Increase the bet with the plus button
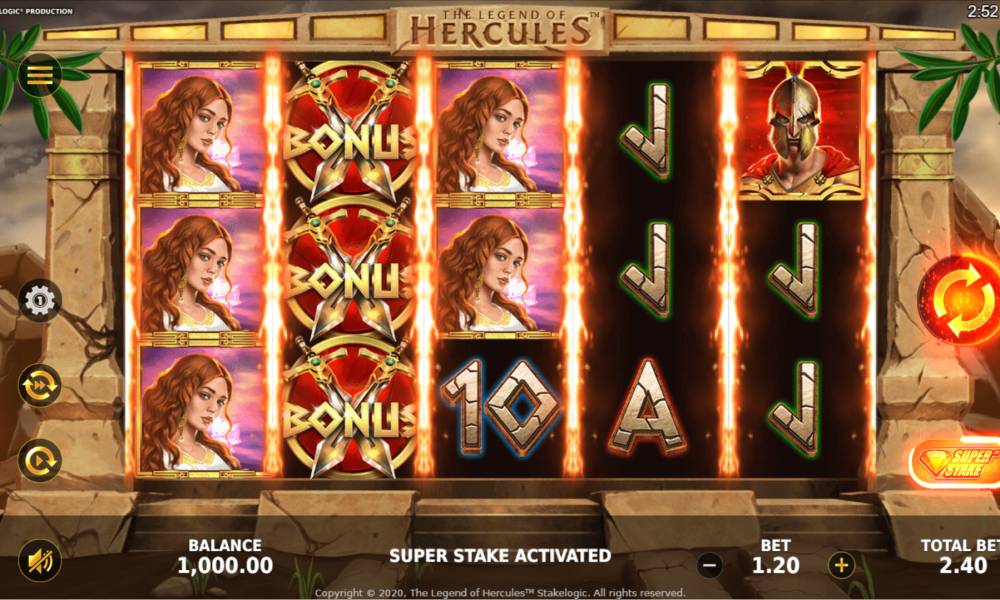Screen dimensions: 1000x600 click(841, 565)
